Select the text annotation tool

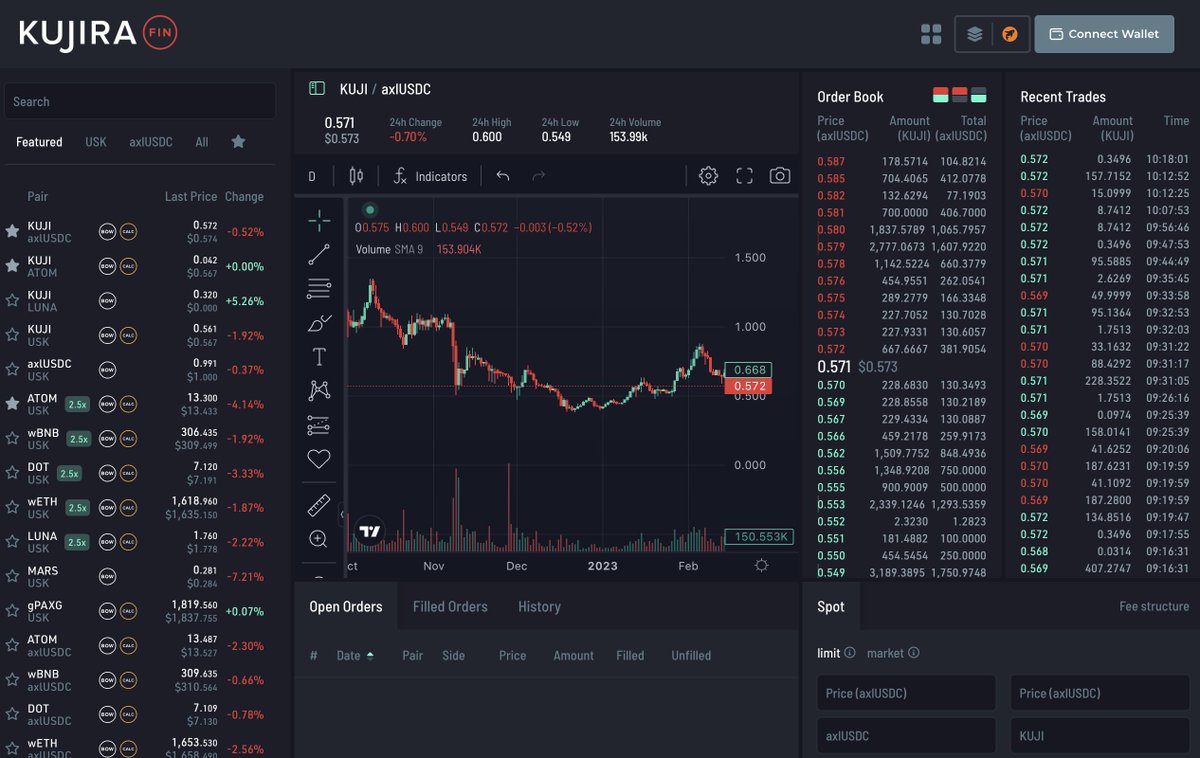(x=319, y=357)
